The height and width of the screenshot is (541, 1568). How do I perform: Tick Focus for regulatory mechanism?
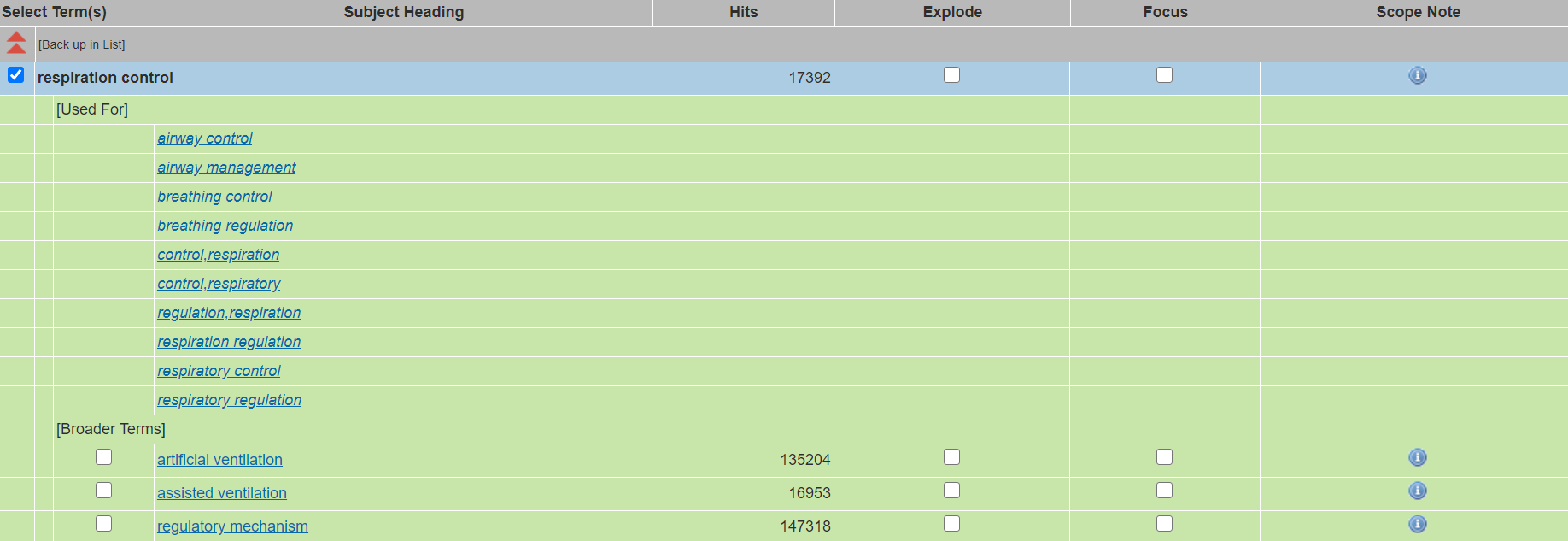[x=1164, y=524]
